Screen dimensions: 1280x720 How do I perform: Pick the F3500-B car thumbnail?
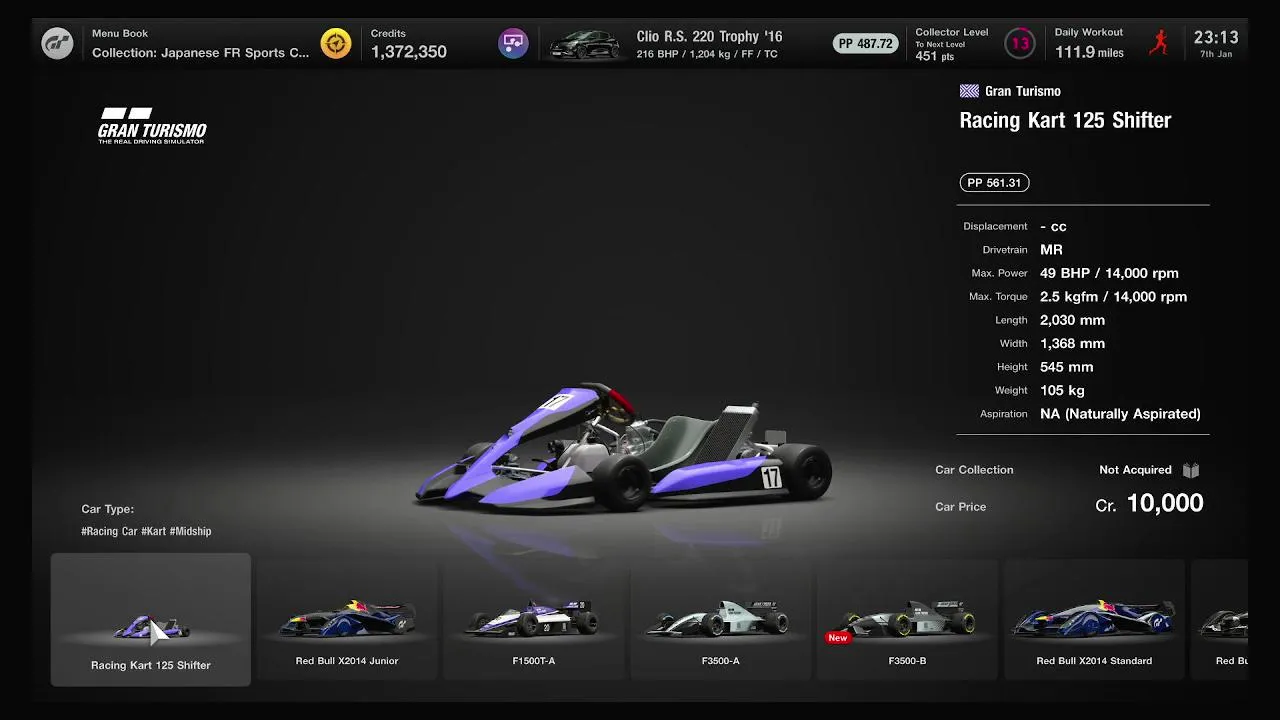907,620
